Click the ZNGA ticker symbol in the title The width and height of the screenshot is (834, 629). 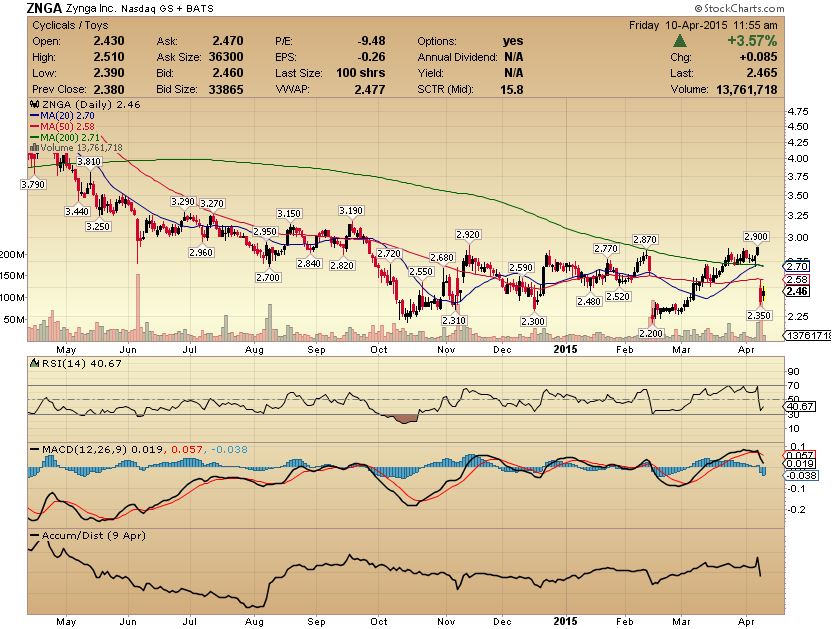tap(45, 8)
